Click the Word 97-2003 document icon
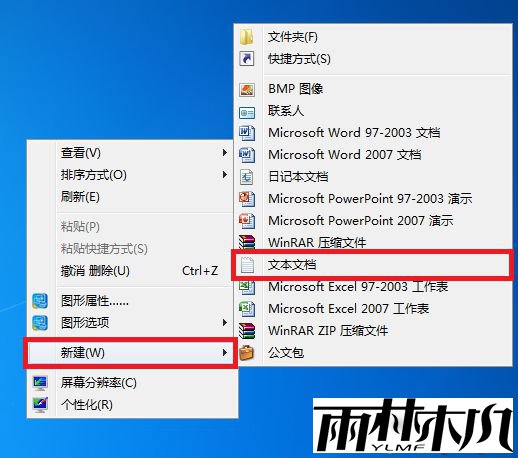The height and width of the screenshot is (458, 518). 247,133
